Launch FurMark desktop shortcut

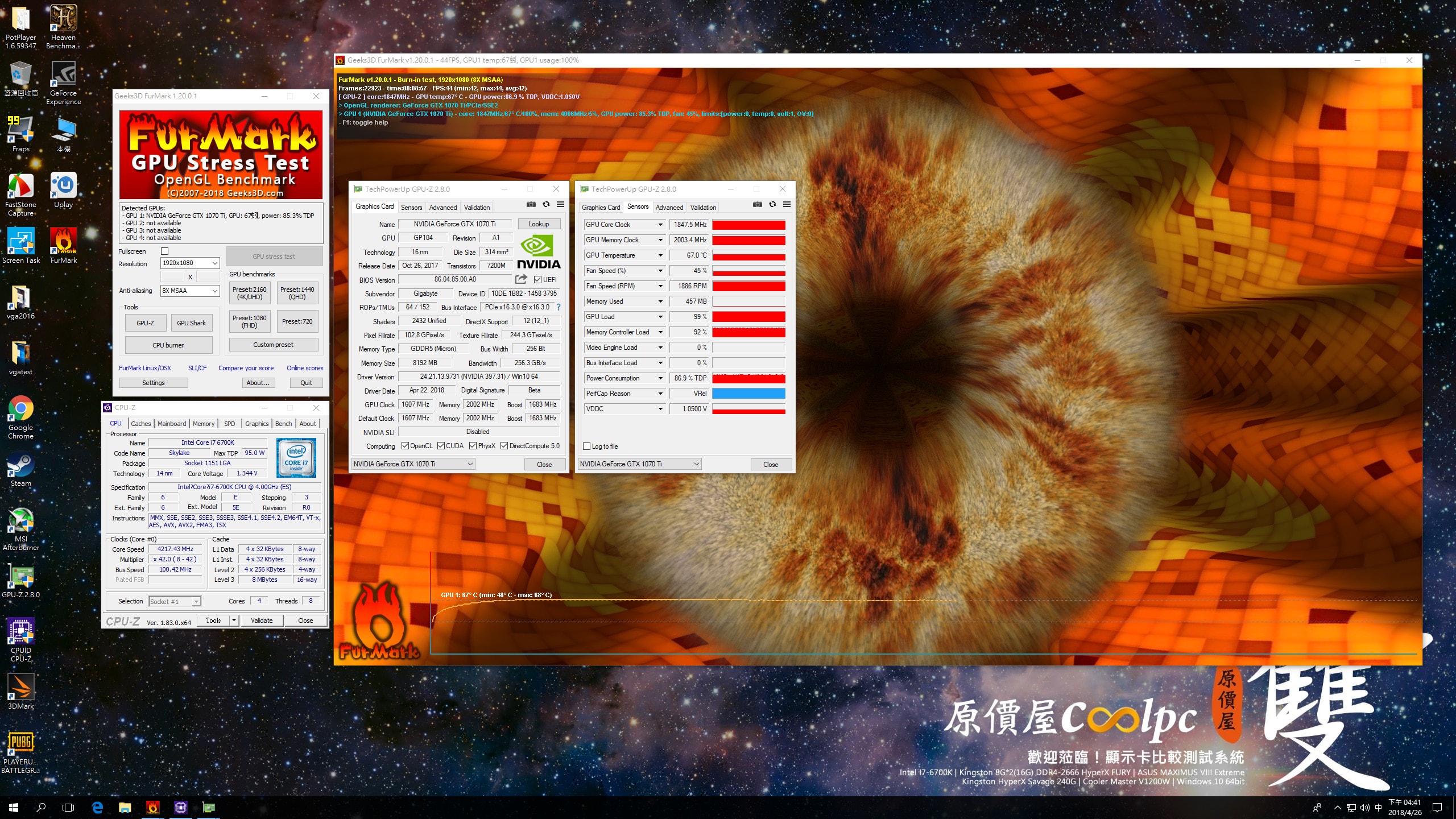click(63, 246)
